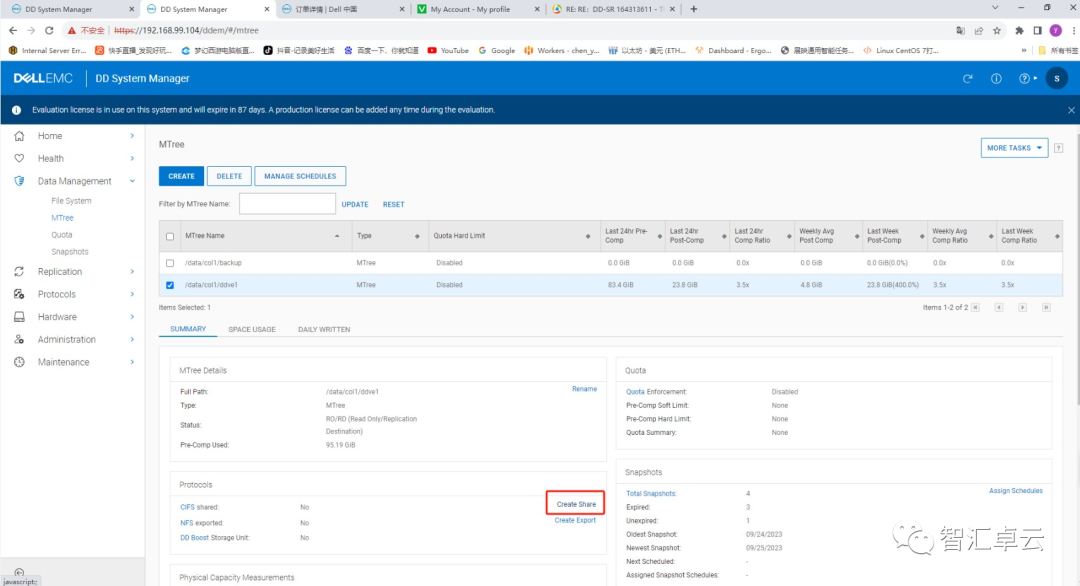Click the Rename link in MTree Details
This screenshot has height=586, width=1080.
click(x=584, y=389)
